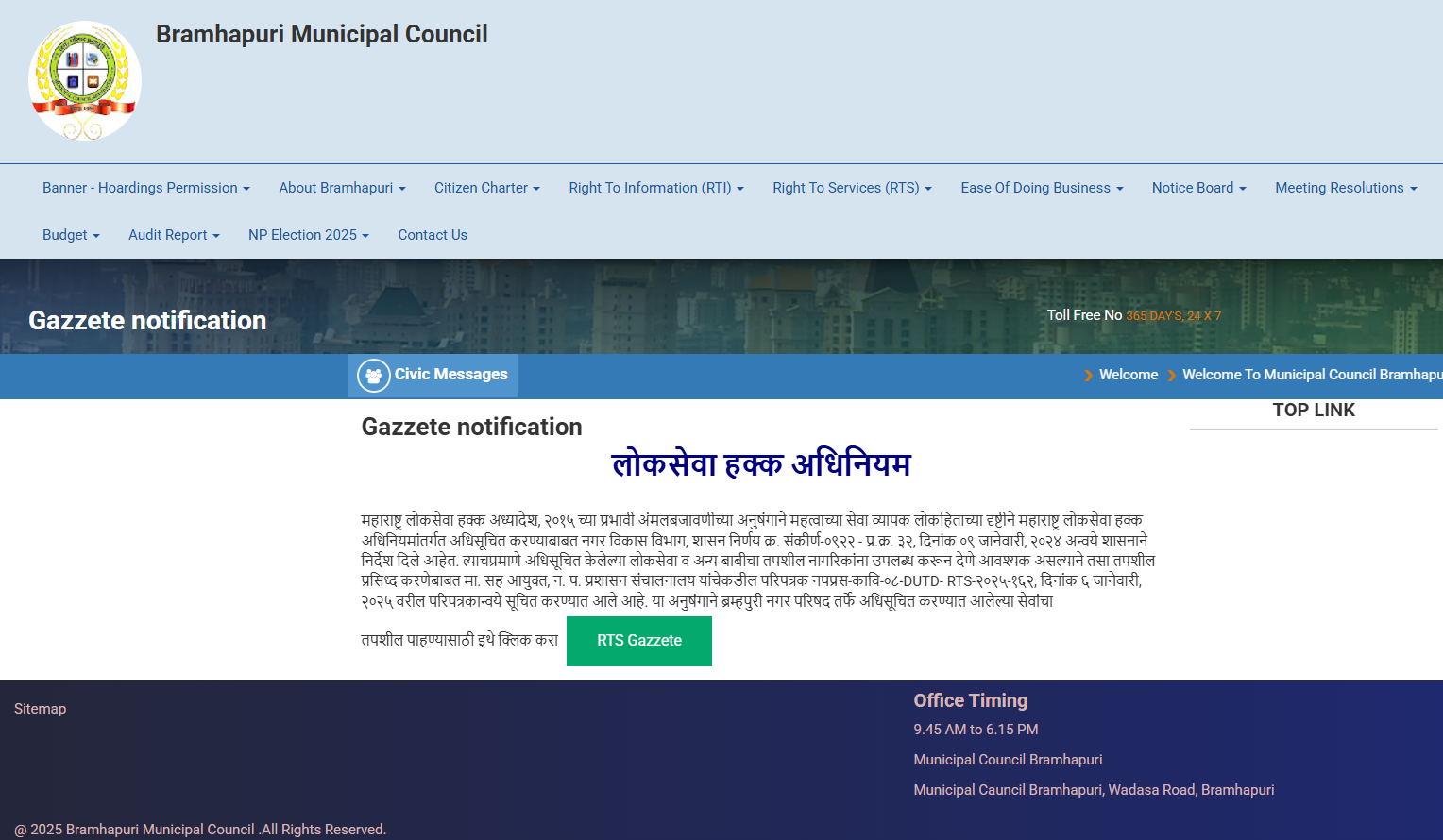Expand the Citizen Charter dropdown
Screen dimensions: 1443x840
click(x=486, y=188)
